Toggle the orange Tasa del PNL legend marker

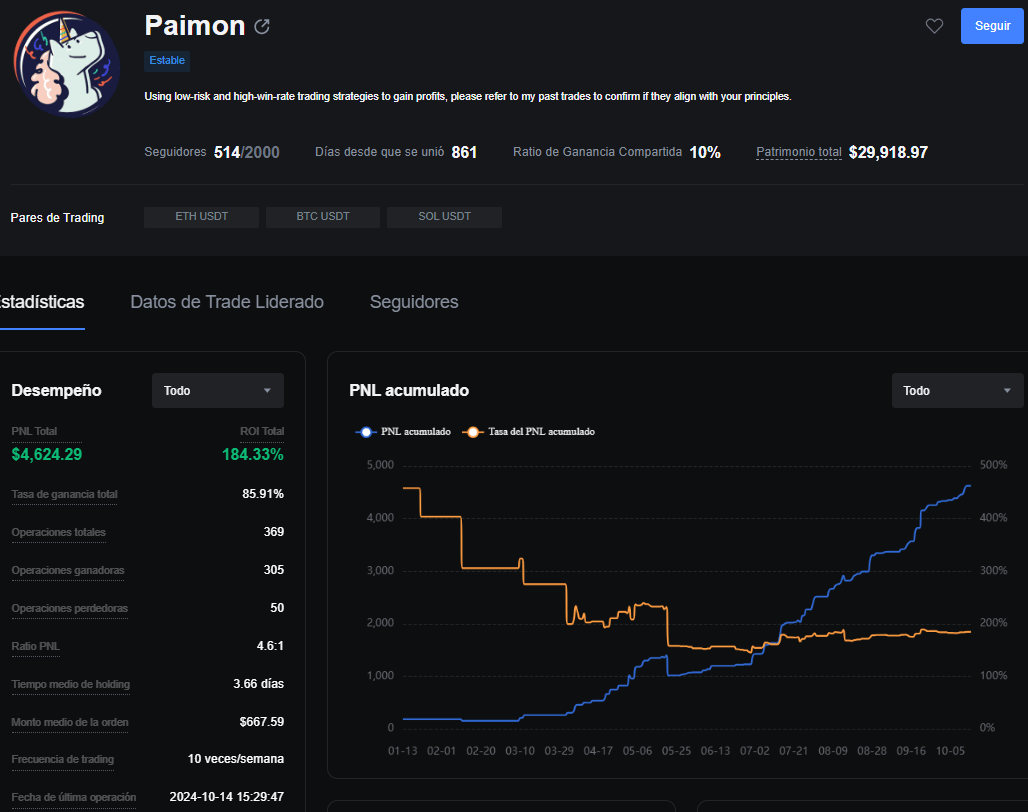click(473, 432)
